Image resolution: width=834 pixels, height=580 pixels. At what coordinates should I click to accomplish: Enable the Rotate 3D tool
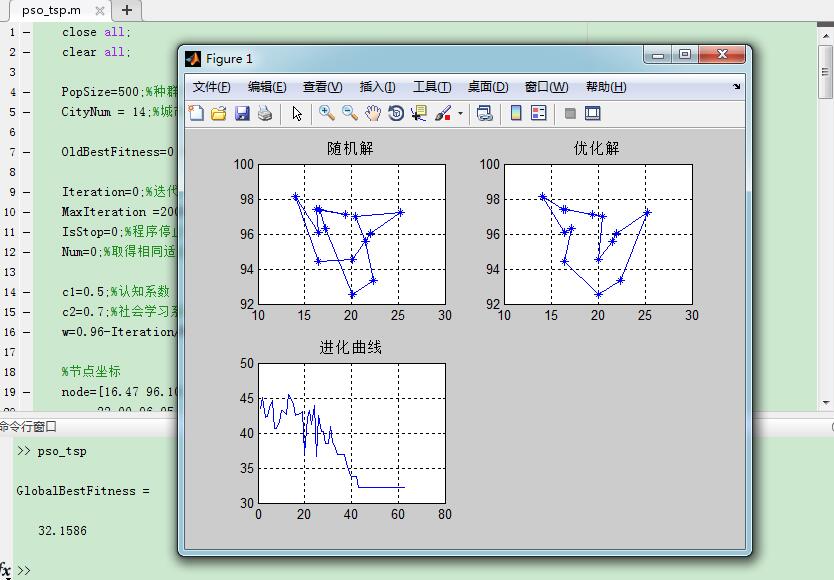point(396,113)
